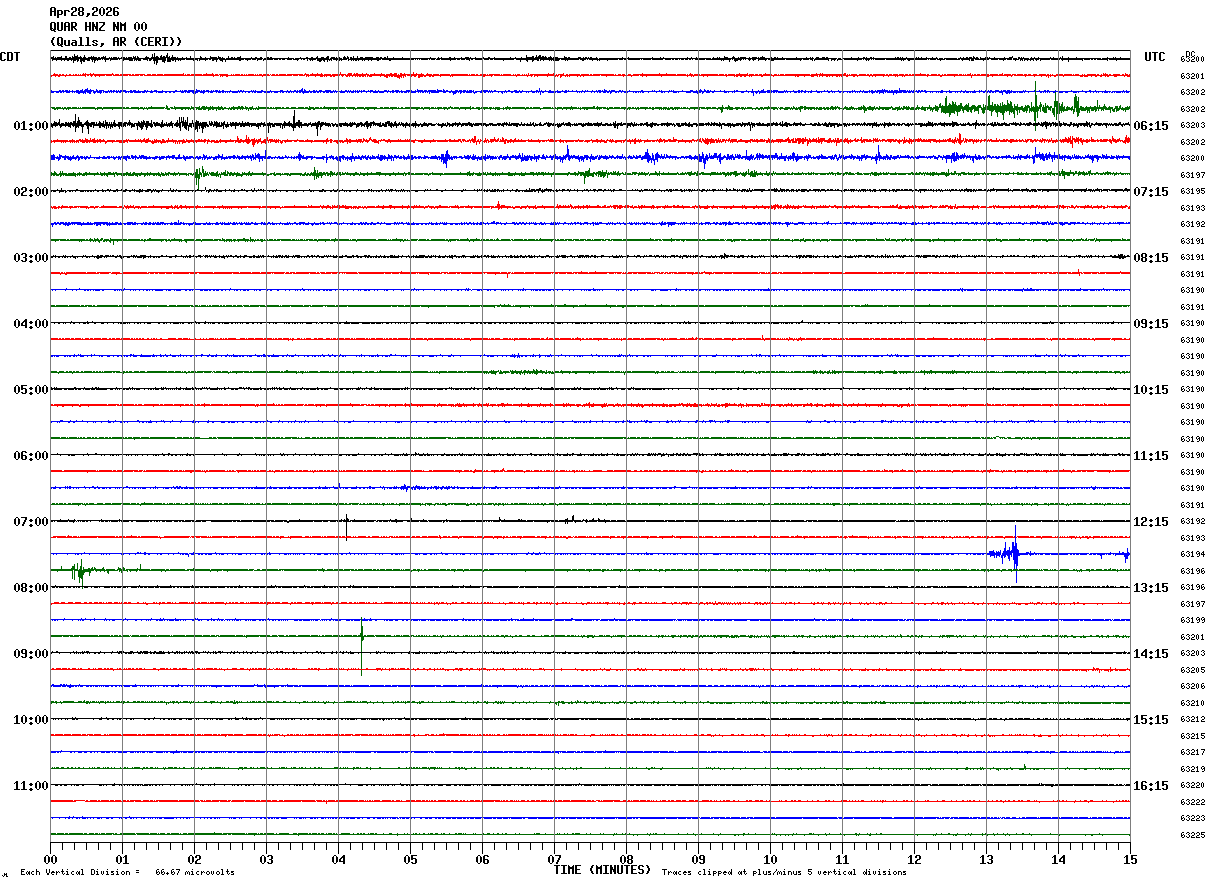Click the QUAR HNZ NM 00 station title
This screenshot has width=1210, height=886.
click(98, 27)
